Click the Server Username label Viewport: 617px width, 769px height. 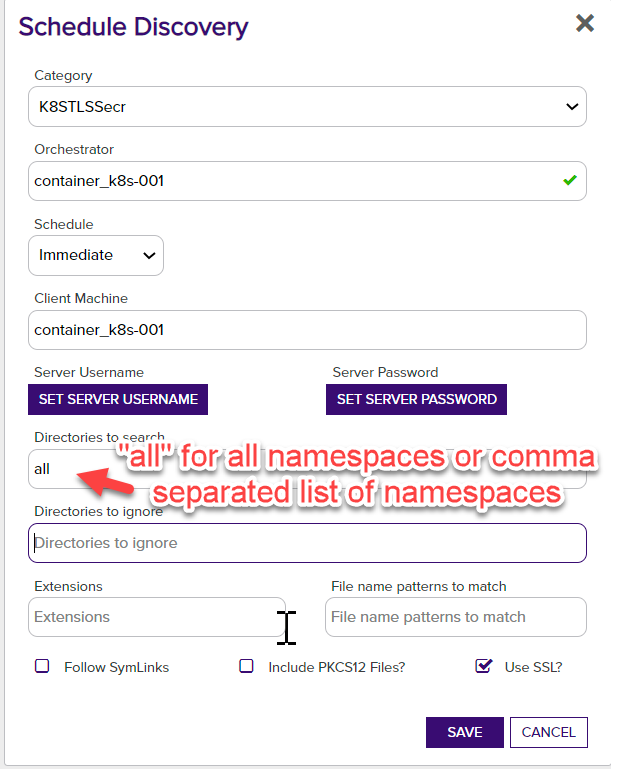click(x=89, y=372)
